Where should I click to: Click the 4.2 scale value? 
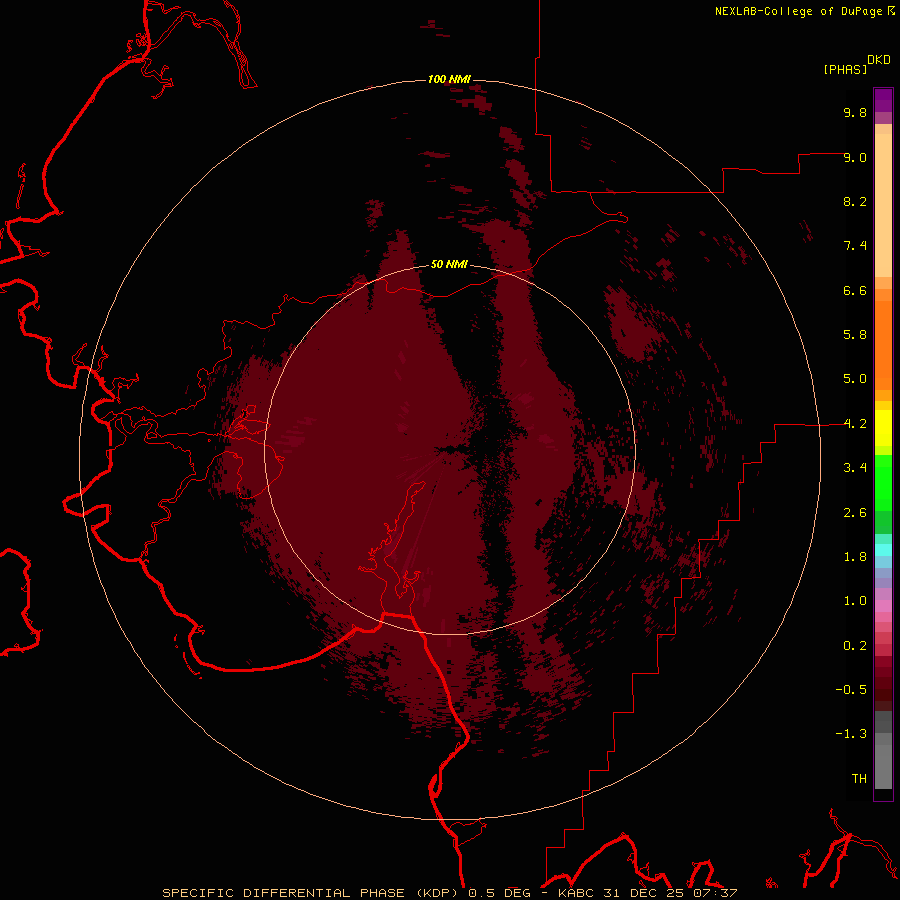(855, 424)
